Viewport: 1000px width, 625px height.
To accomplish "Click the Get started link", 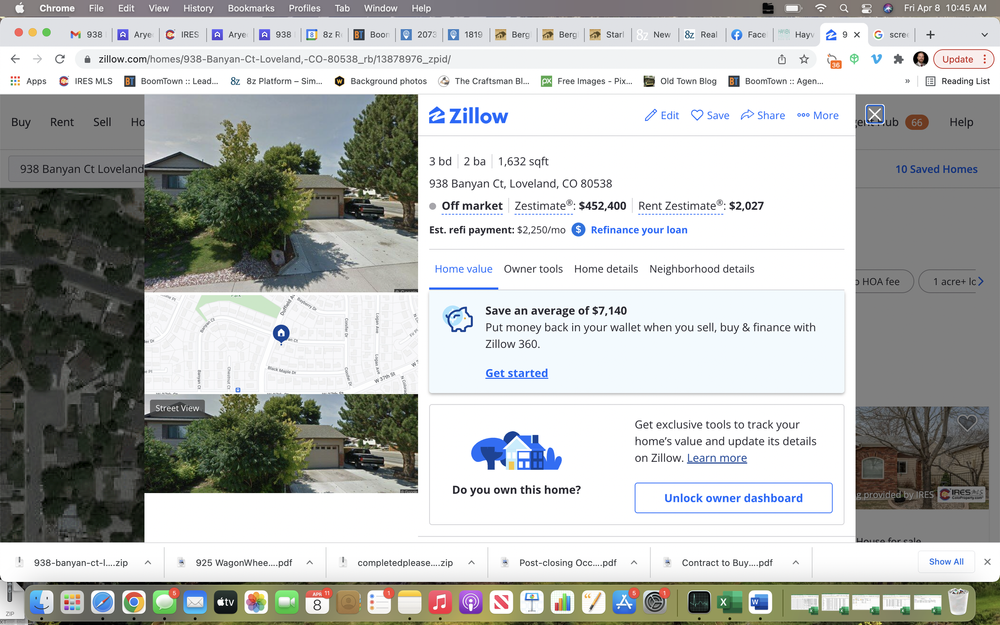I will tap(517, 373).
